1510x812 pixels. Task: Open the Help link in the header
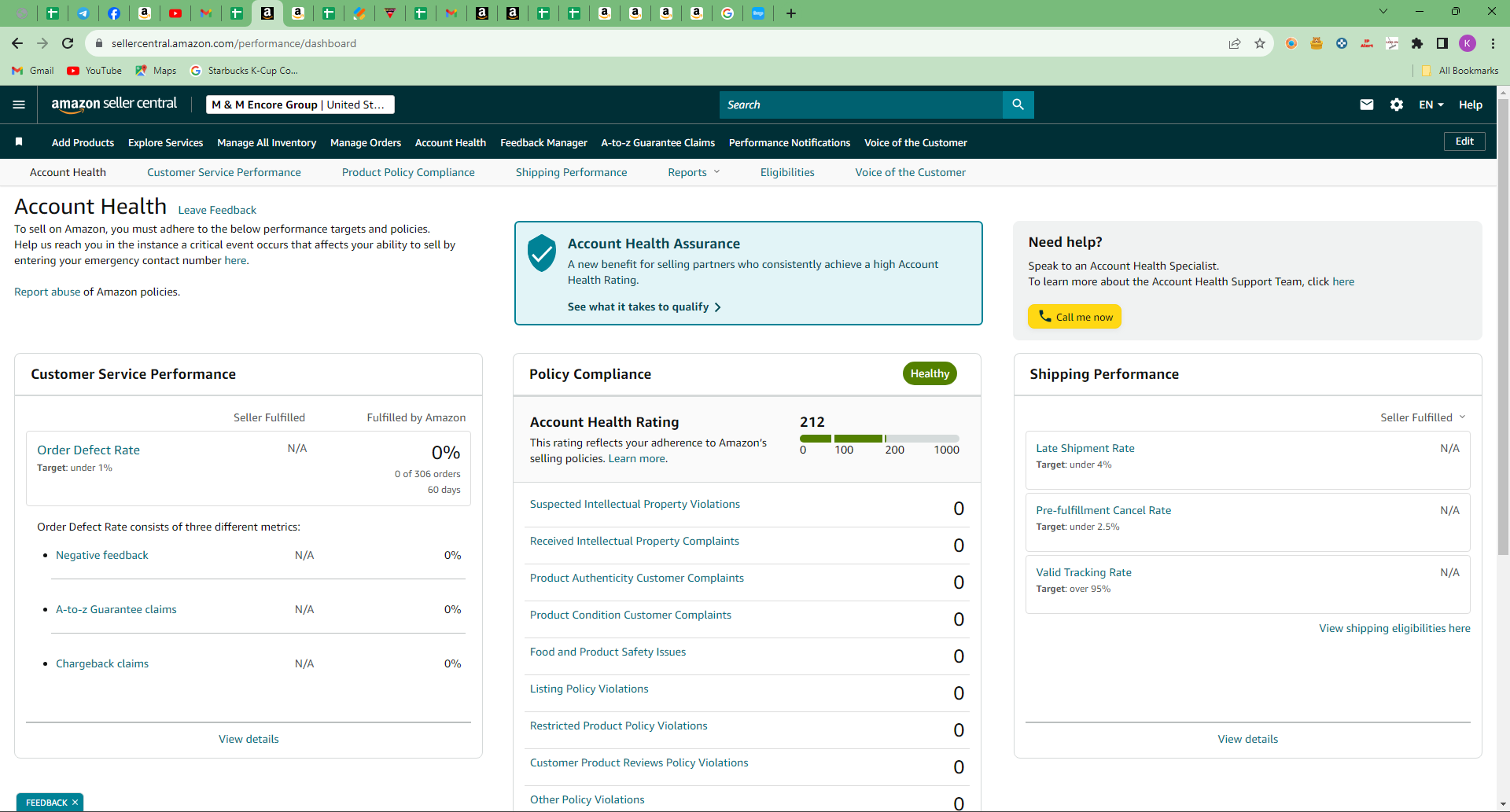point(1471,105)
